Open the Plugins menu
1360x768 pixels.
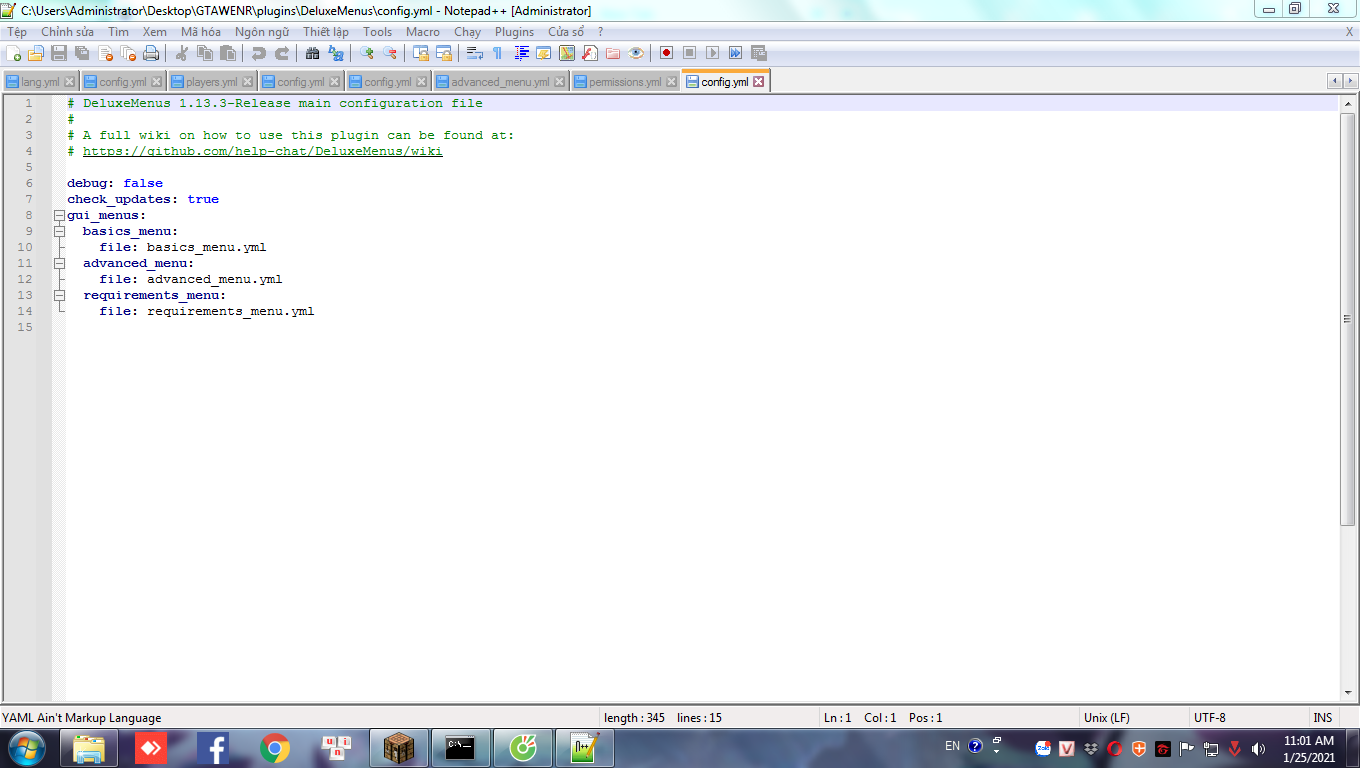(x=514, y=32)
